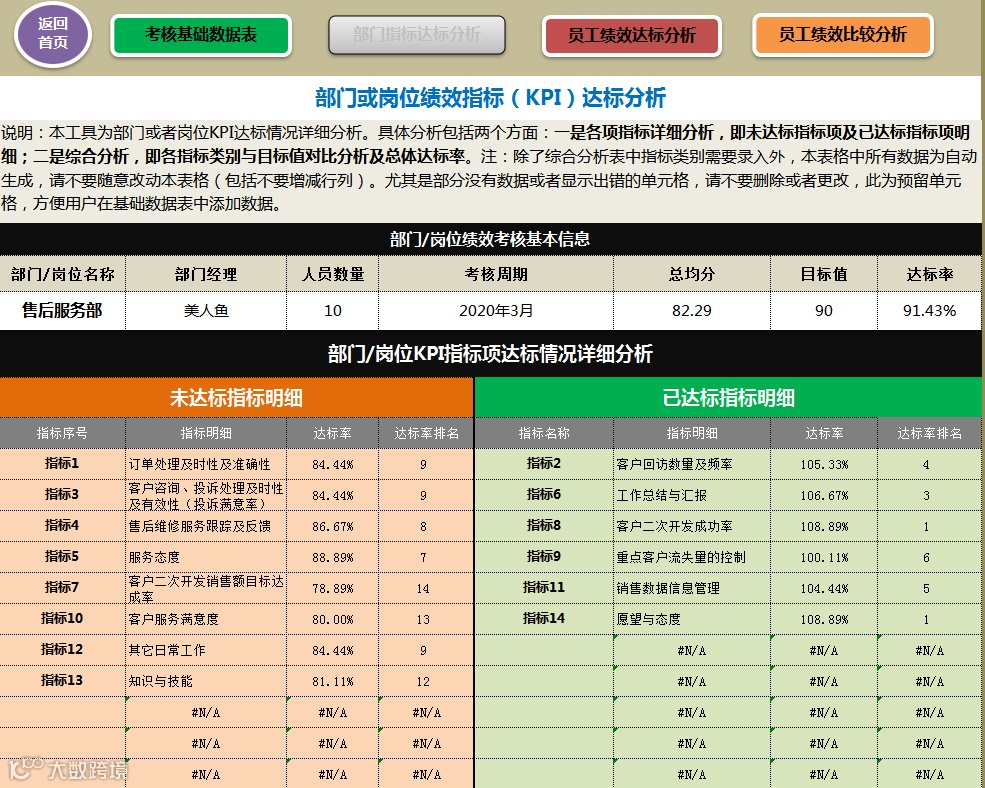
Task: Click the 指标序号 column header
Action: coord(62,433)
